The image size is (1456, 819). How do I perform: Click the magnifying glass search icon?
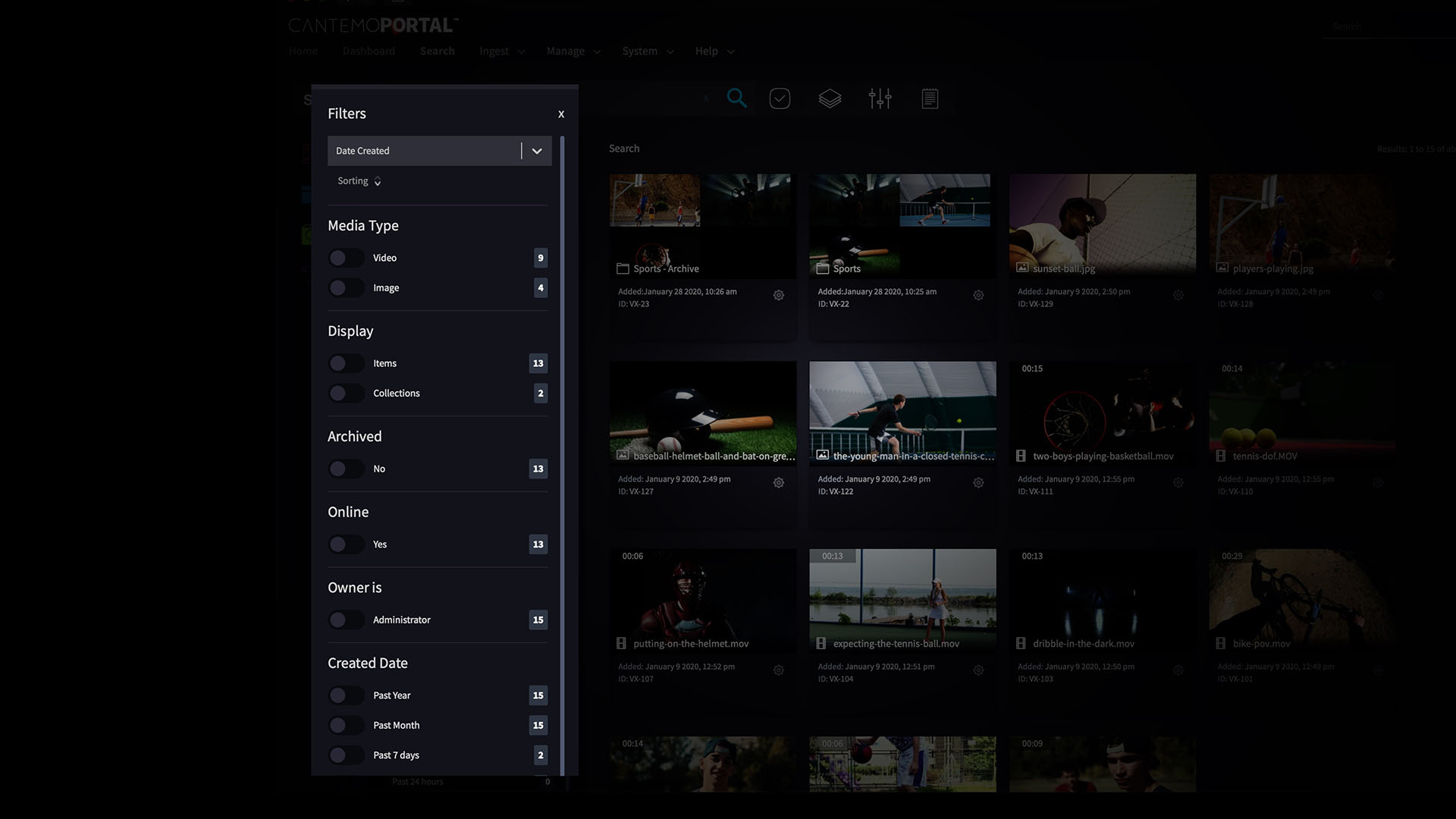coord(736,99)
